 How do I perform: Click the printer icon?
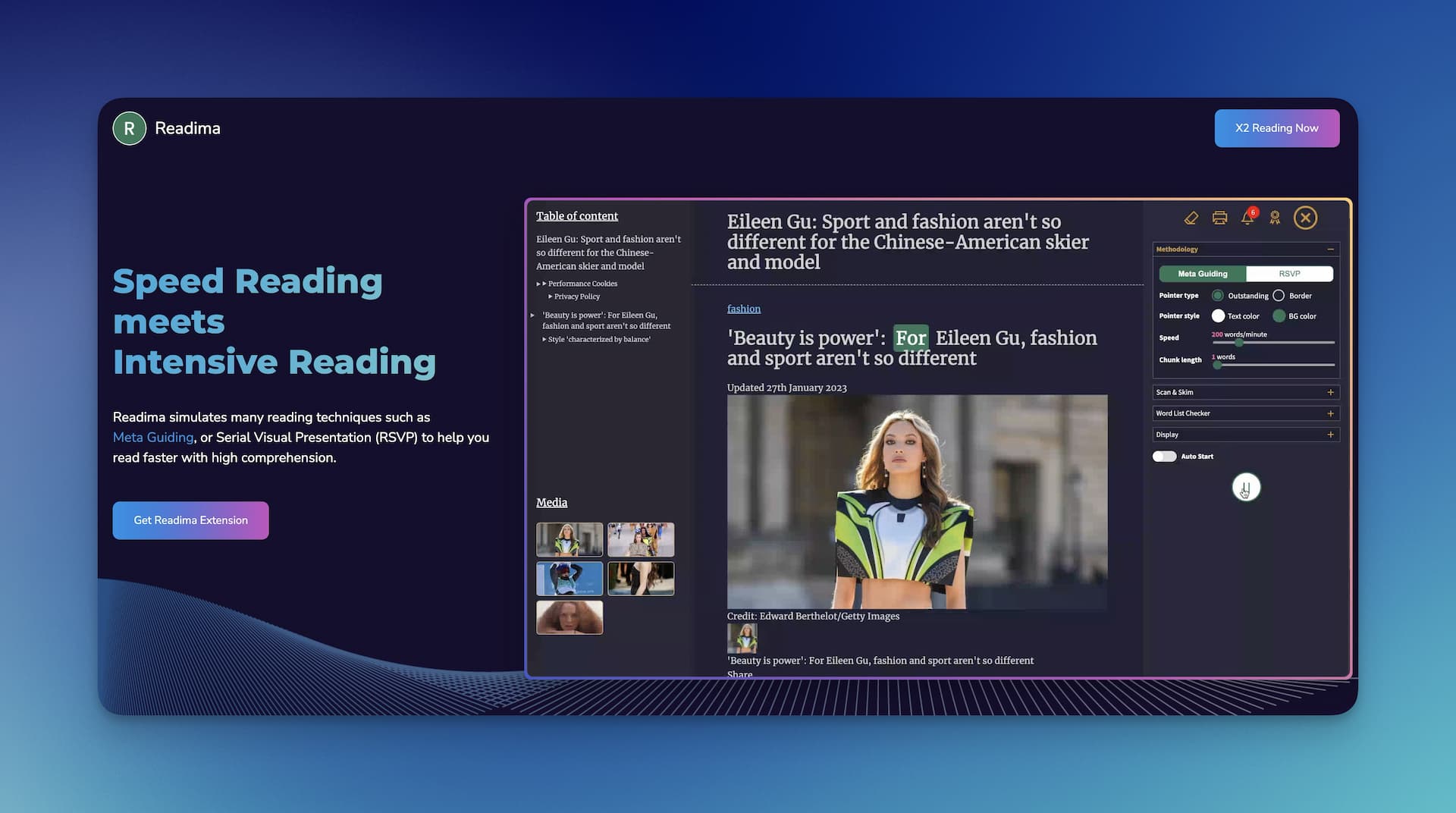(x=1219, y=218)
